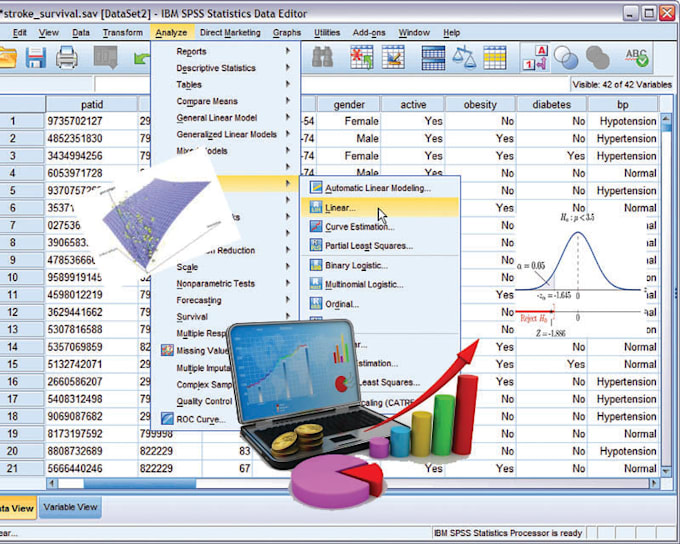Open the Analyze menu
680x544 pixels.
(x=171, y=33)
